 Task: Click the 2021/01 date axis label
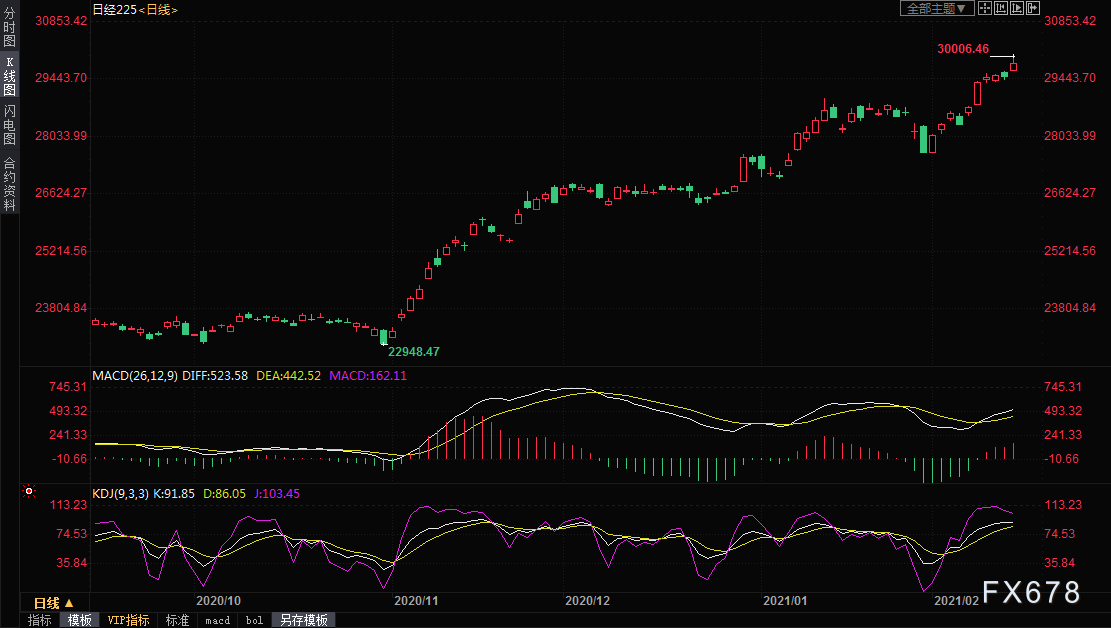click(x=785, y=600)
